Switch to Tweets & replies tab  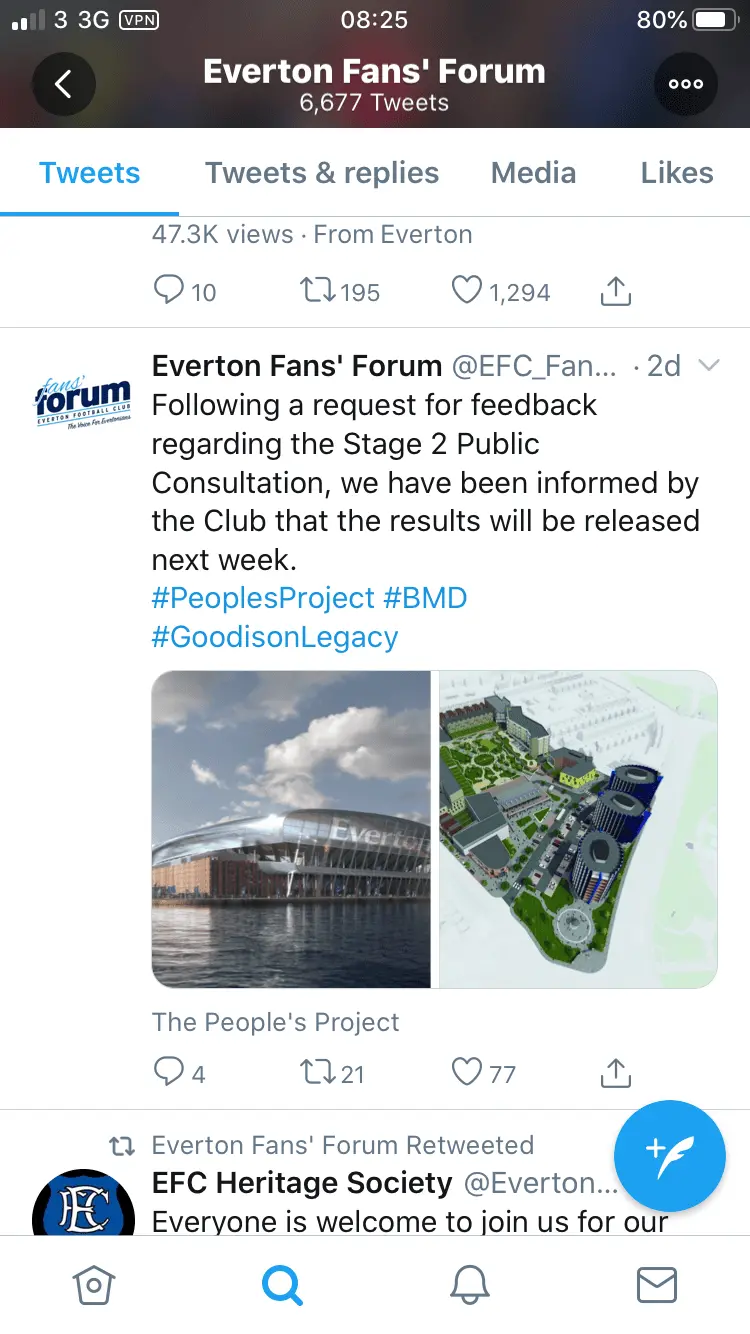click(322, 173)
